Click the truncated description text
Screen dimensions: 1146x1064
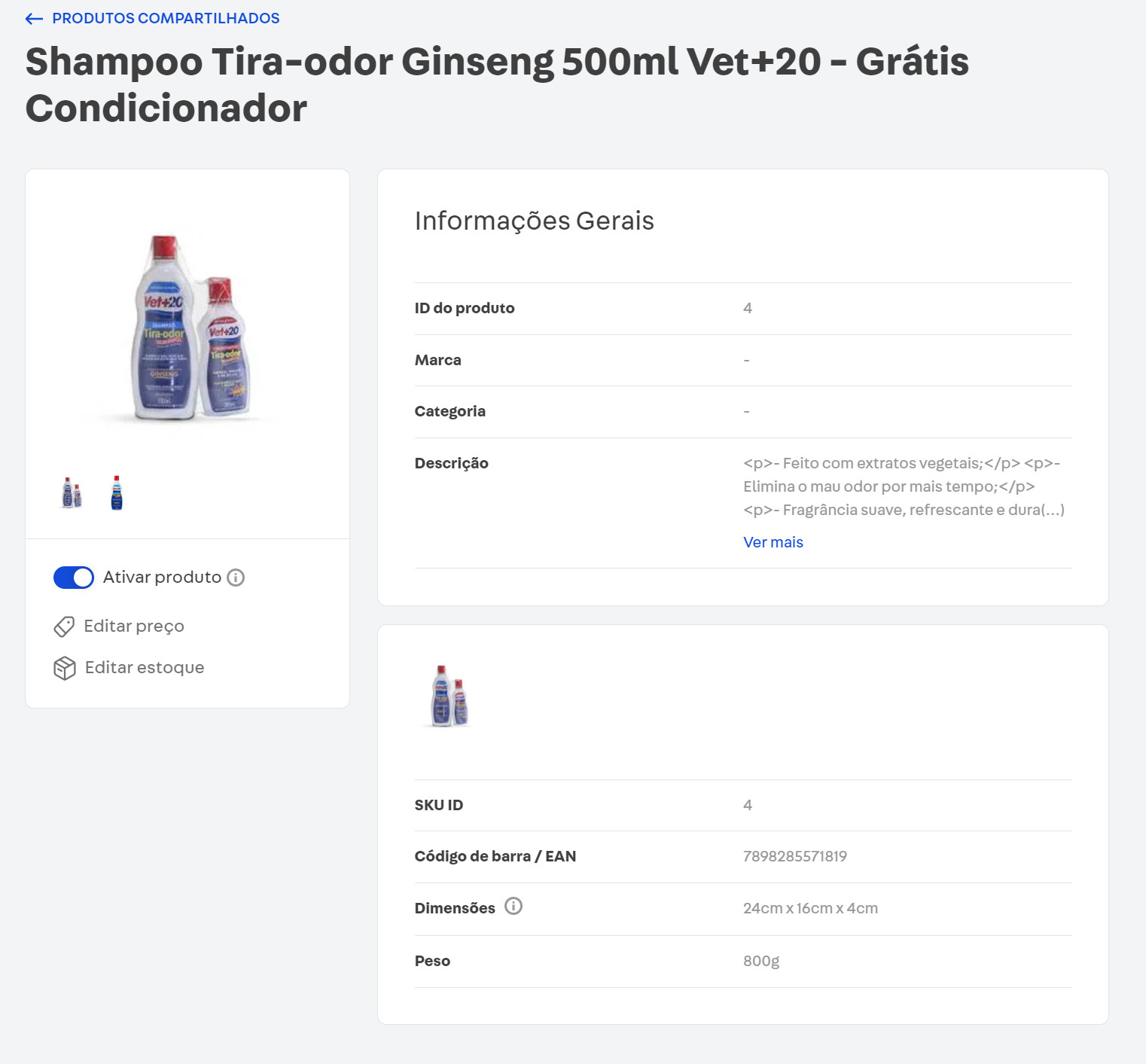click(x=903, y=486)
